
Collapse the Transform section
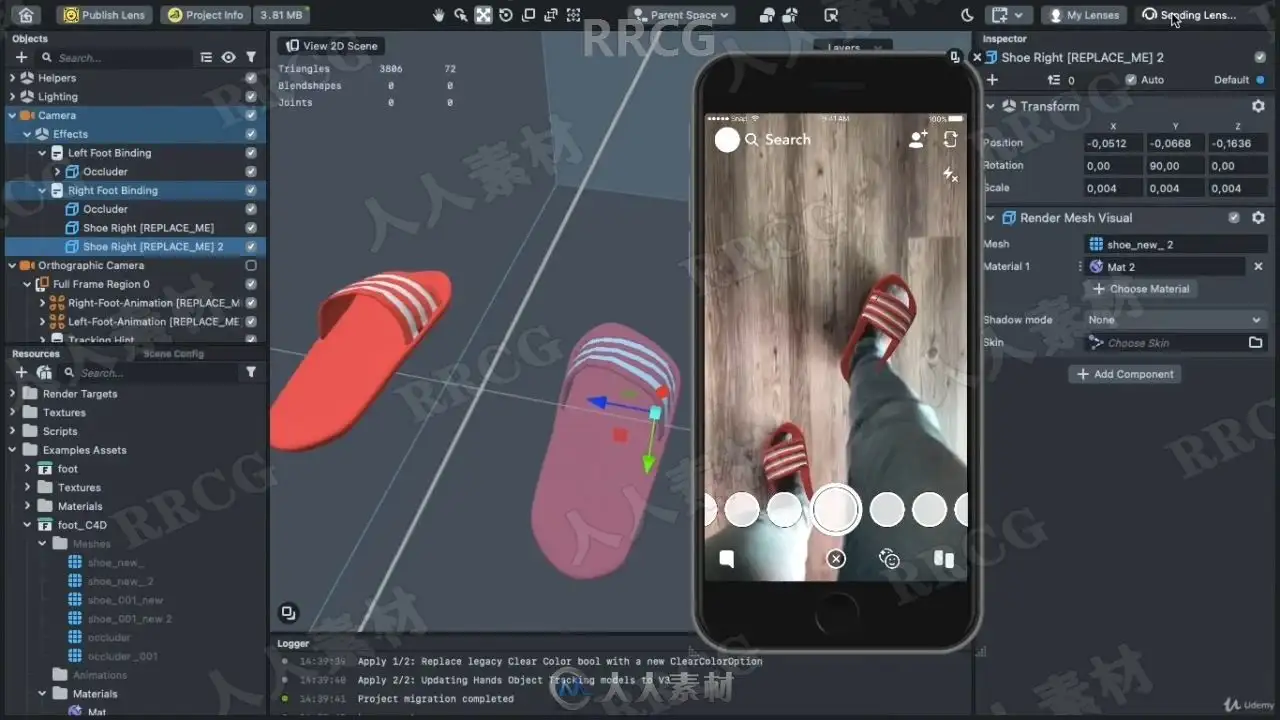click(x=991, y=106)
